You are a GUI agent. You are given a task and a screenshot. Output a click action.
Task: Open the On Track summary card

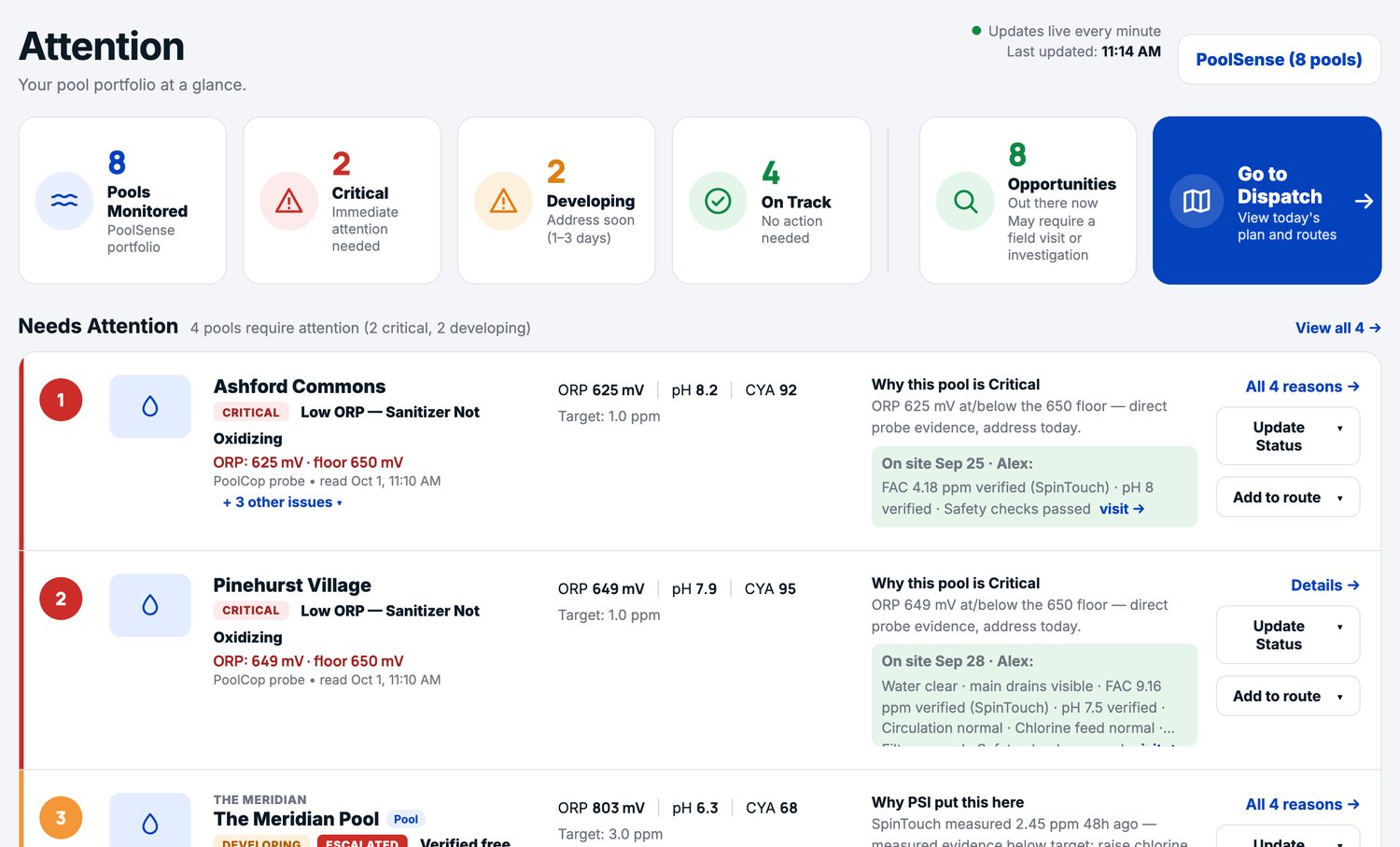coord(771,200)
